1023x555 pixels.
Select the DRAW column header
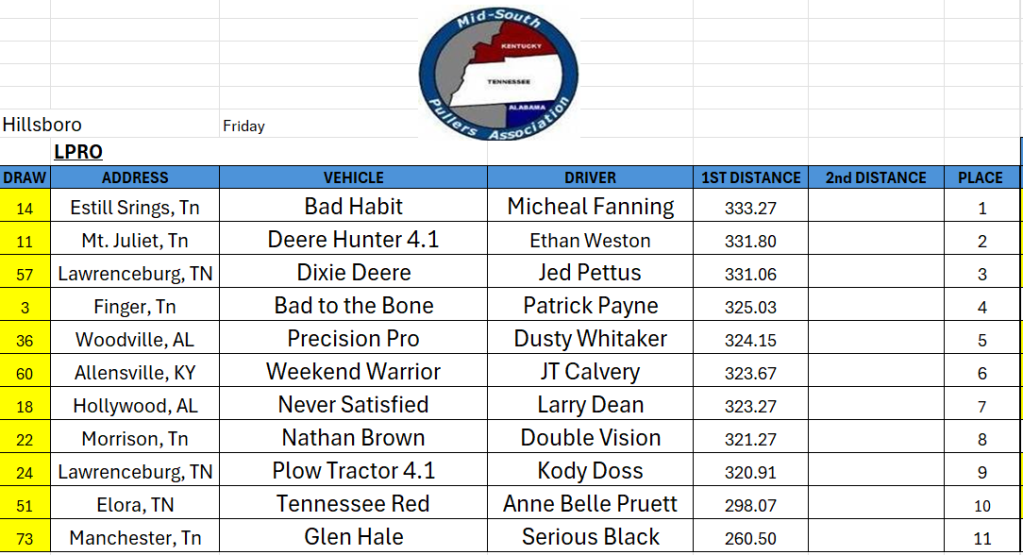(x=25, y=177)
